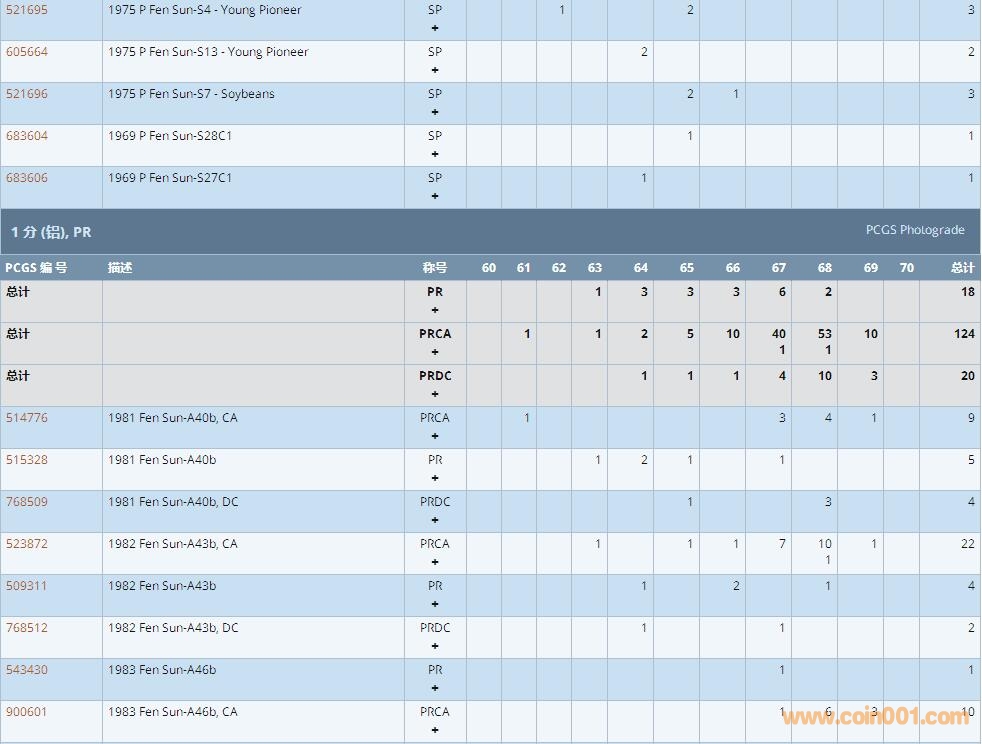Image resolution: width=982 pixels, height=744 pixels.
Task: Expand plus sign in 1982 Fen Sun-A43b, DC row
Action: 435,646
